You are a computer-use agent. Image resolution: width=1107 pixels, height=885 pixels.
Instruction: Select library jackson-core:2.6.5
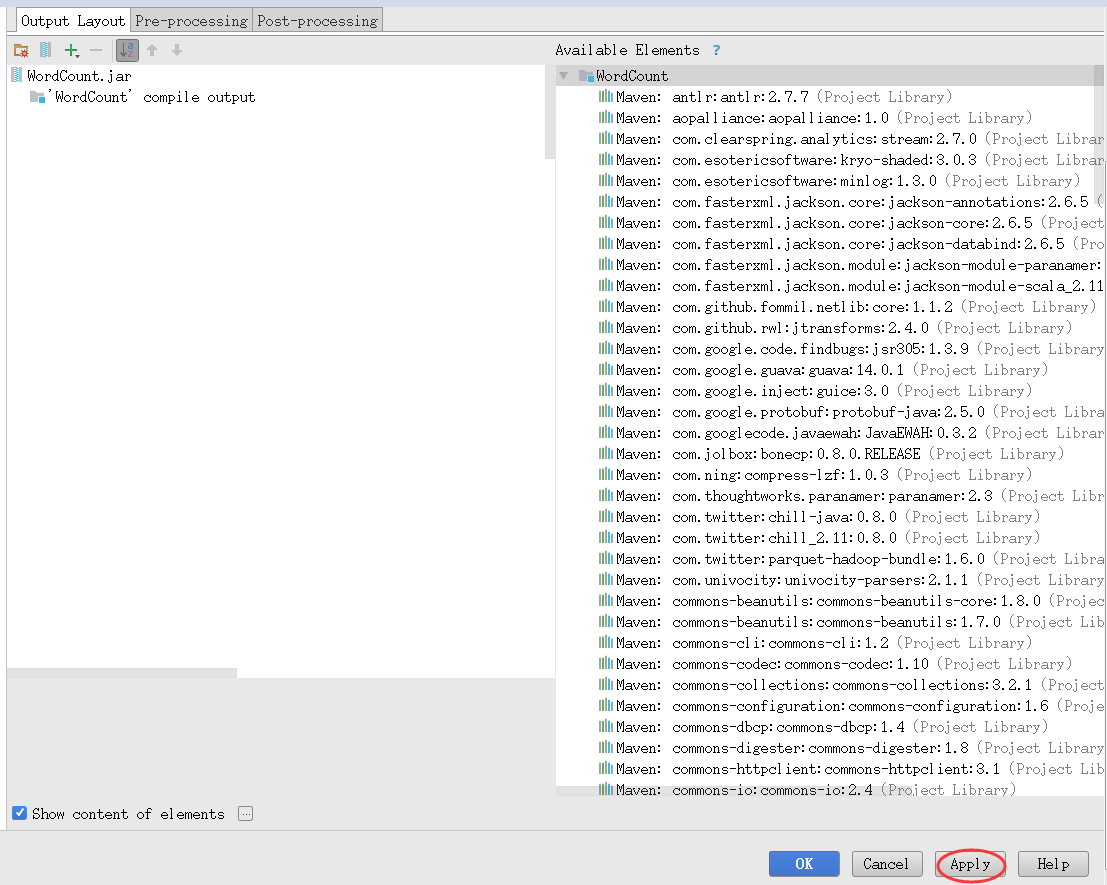click(x=851, y=223)
